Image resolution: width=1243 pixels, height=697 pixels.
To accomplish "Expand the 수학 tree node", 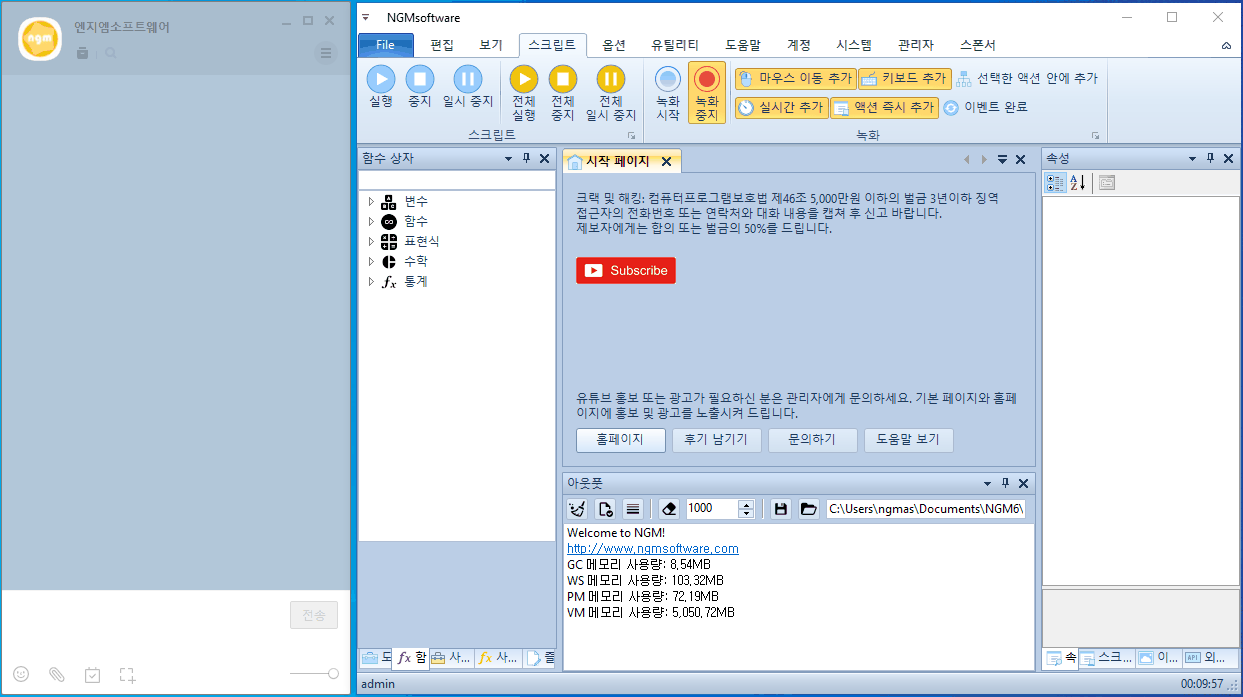I will (371, 262).
